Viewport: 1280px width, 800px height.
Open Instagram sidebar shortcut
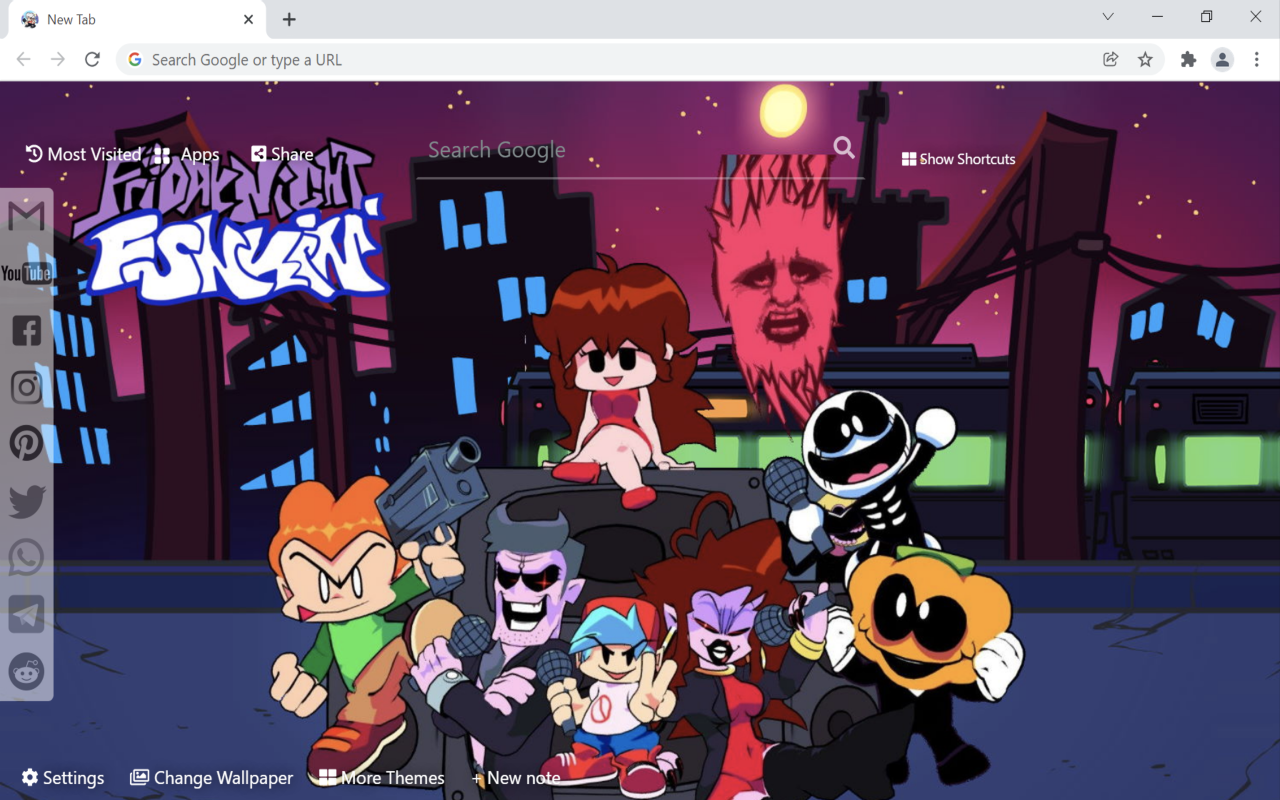[x=27, y=387]
